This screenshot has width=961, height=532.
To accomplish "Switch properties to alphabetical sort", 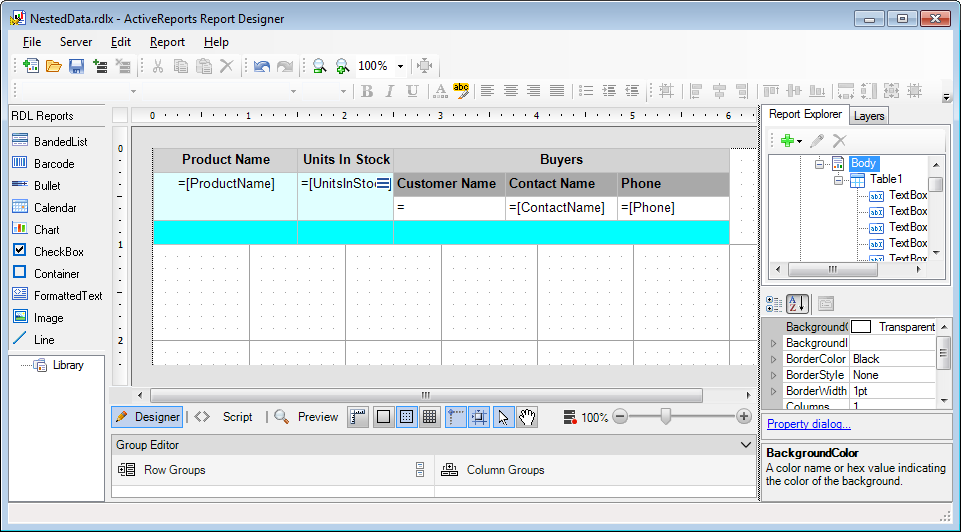I will (797, 304).
